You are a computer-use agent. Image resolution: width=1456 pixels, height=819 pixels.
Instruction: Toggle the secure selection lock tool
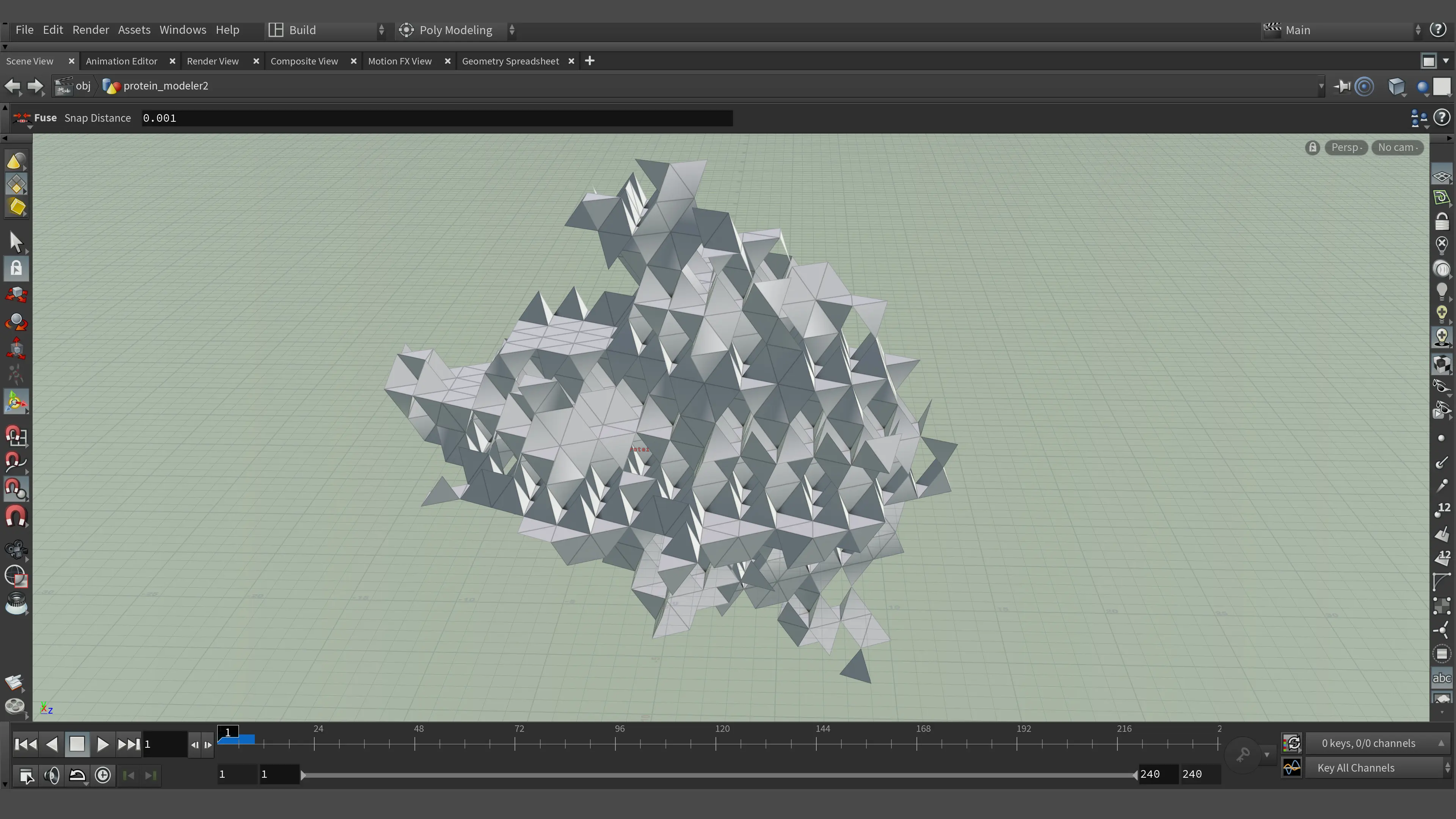(x=16, y=268)
